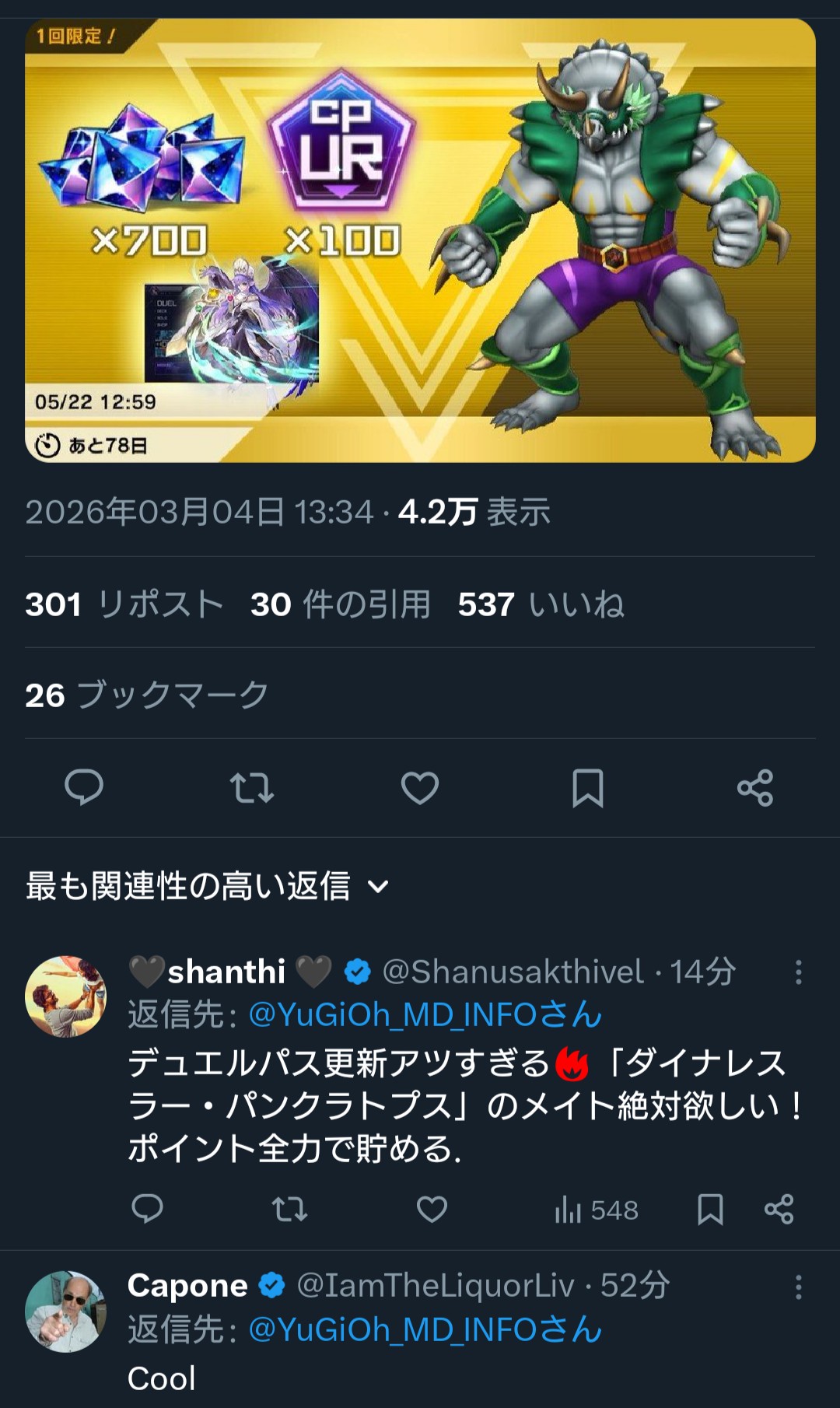
Task: View analytics showing 548 views
Action: tap(597, 1210)
